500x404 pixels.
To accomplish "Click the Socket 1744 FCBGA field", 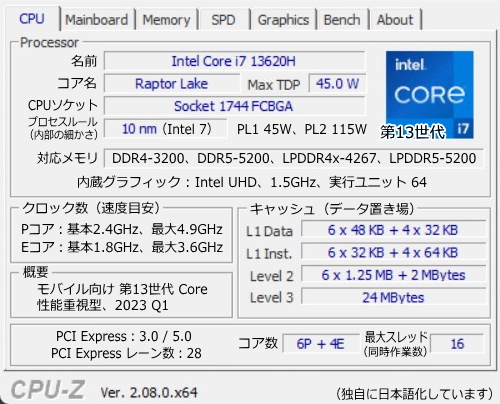I will [234, 106].
